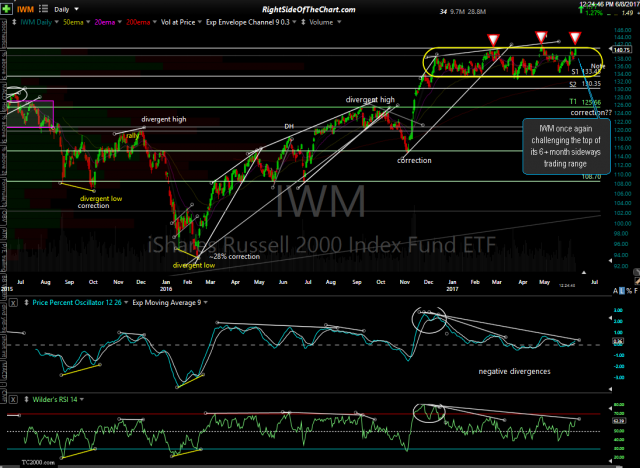
Task: Click the 0.36 PPO value tag
Action: click(x=618, y=342)
